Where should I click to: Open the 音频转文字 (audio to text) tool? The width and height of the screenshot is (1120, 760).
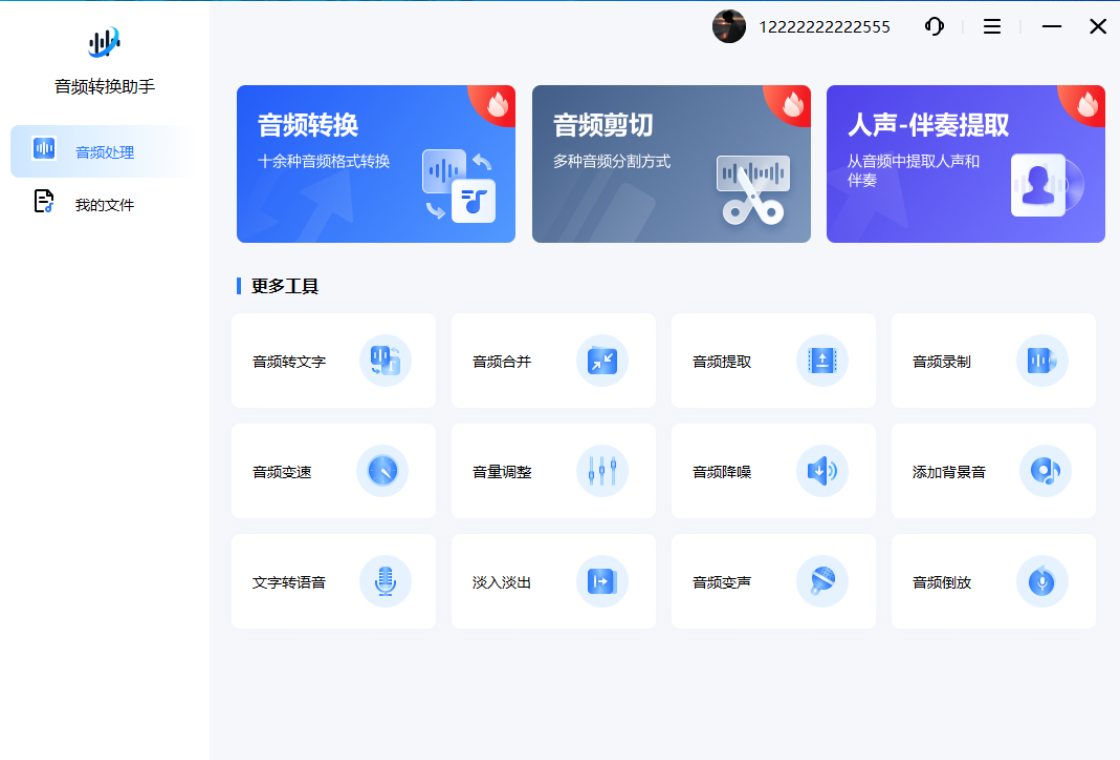[333, 361]
